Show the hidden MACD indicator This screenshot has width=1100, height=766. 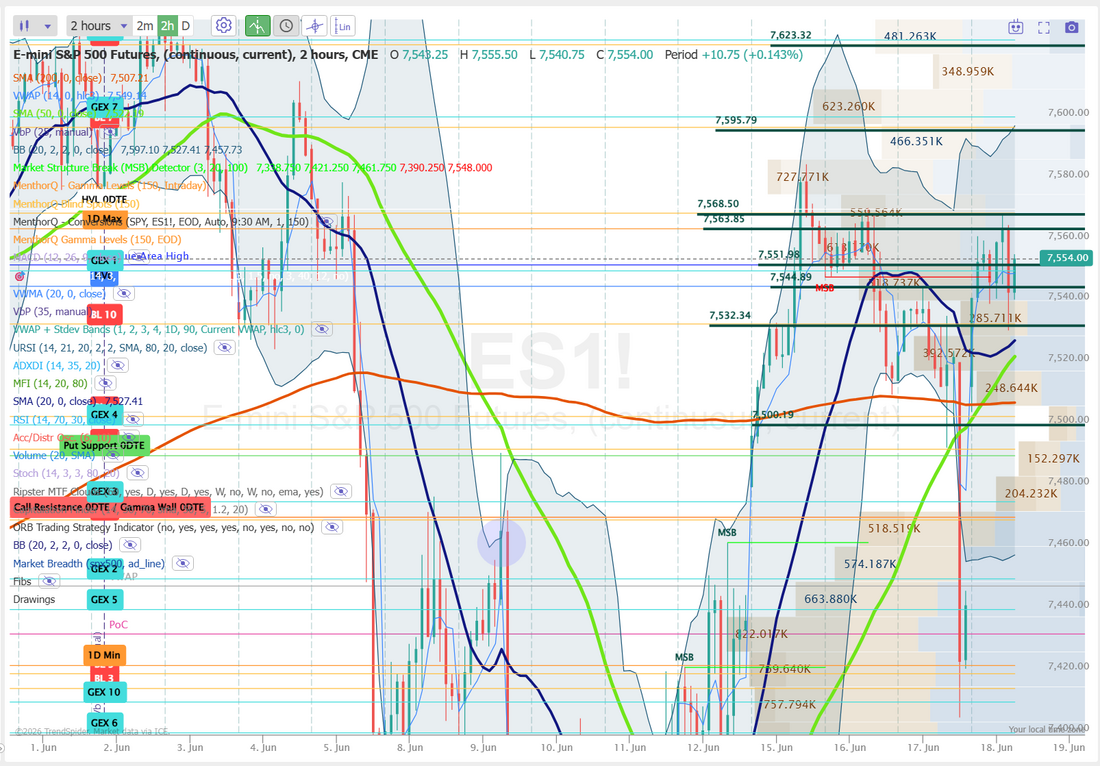click(x=138, y=257)
